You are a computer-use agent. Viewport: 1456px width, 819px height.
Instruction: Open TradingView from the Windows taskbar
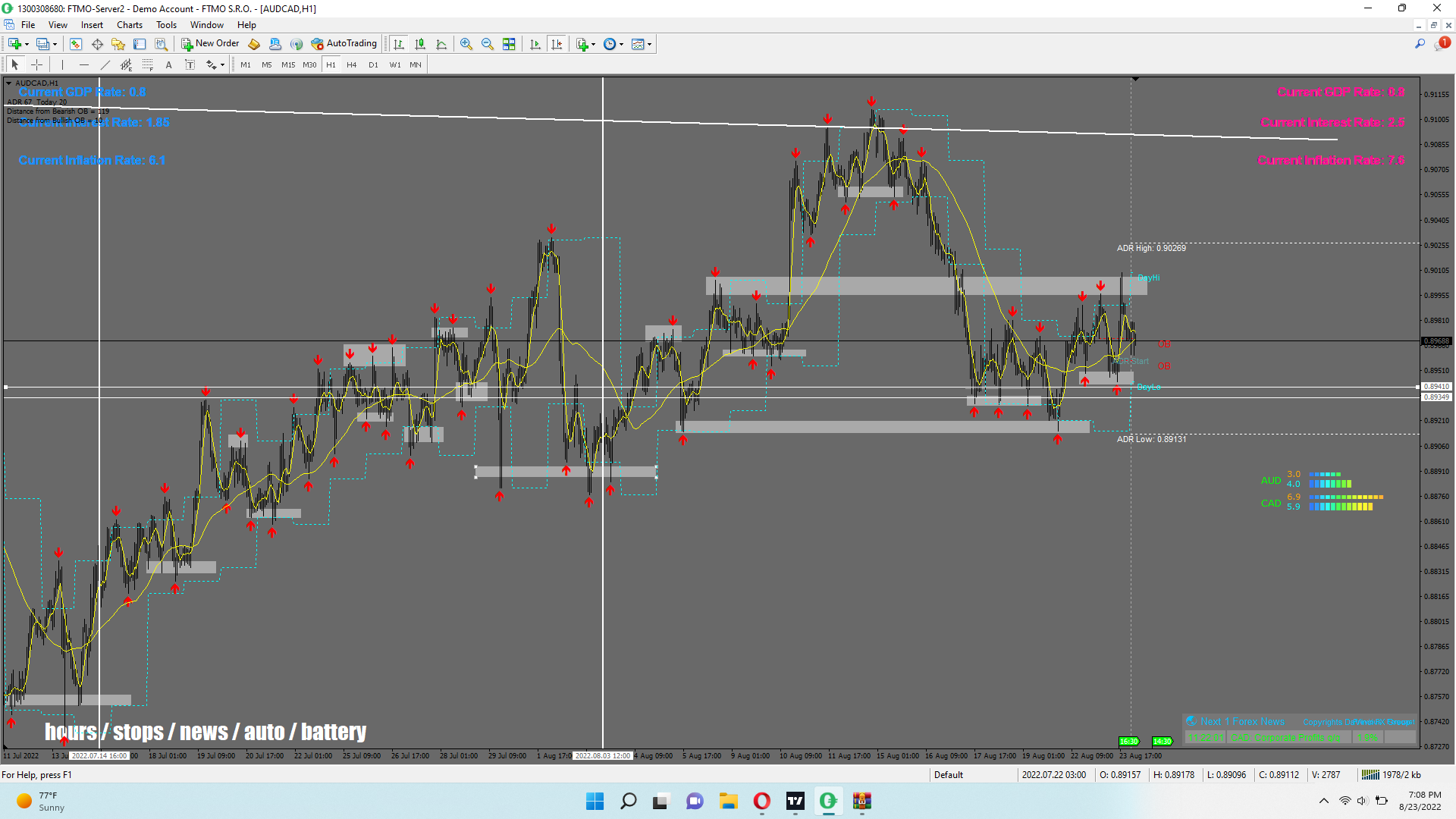[x=795, y=801]
